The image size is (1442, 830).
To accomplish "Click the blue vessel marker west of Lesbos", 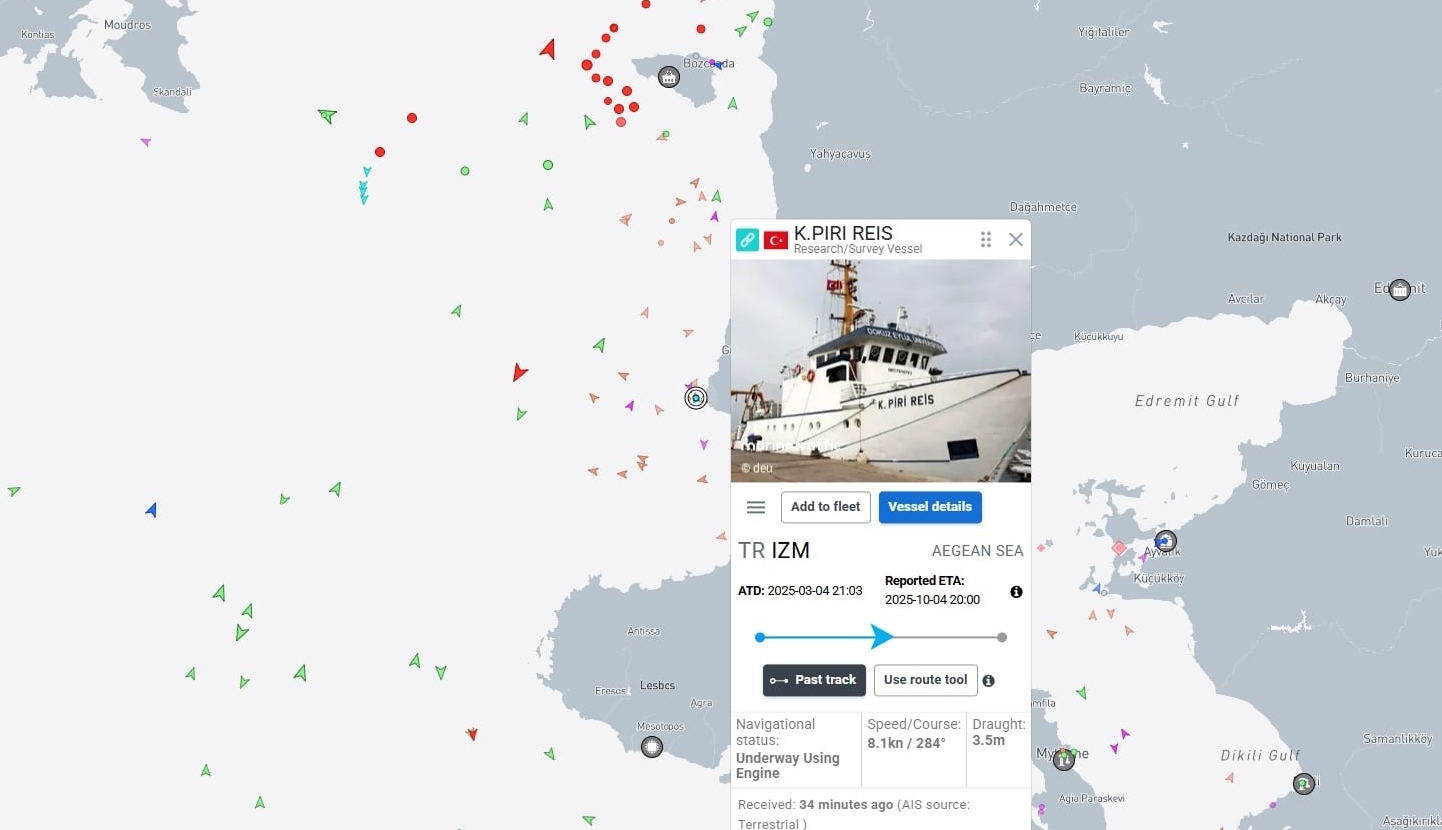I will click(x=151, y=510).
